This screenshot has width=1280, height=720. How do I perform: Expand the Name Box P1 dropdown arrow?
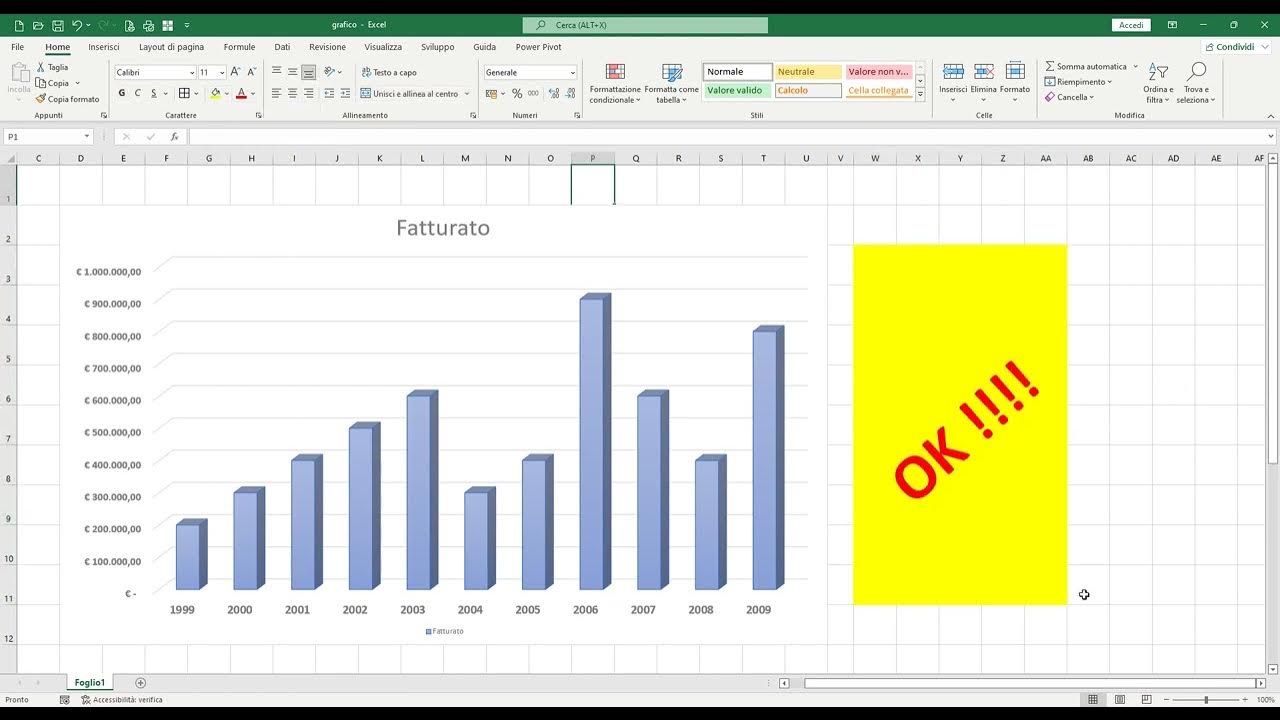tap(87, 137)
